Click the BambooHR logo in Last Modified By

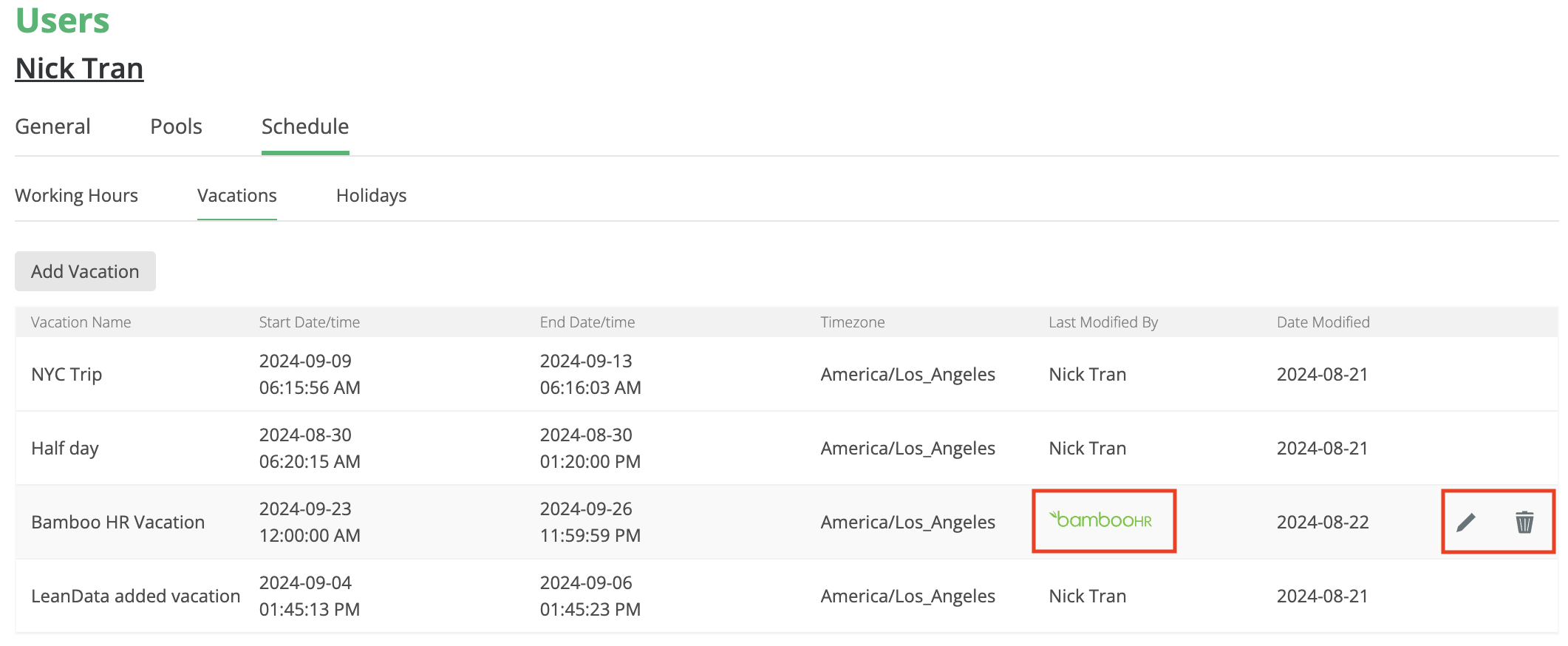[x=1101, y=520]
